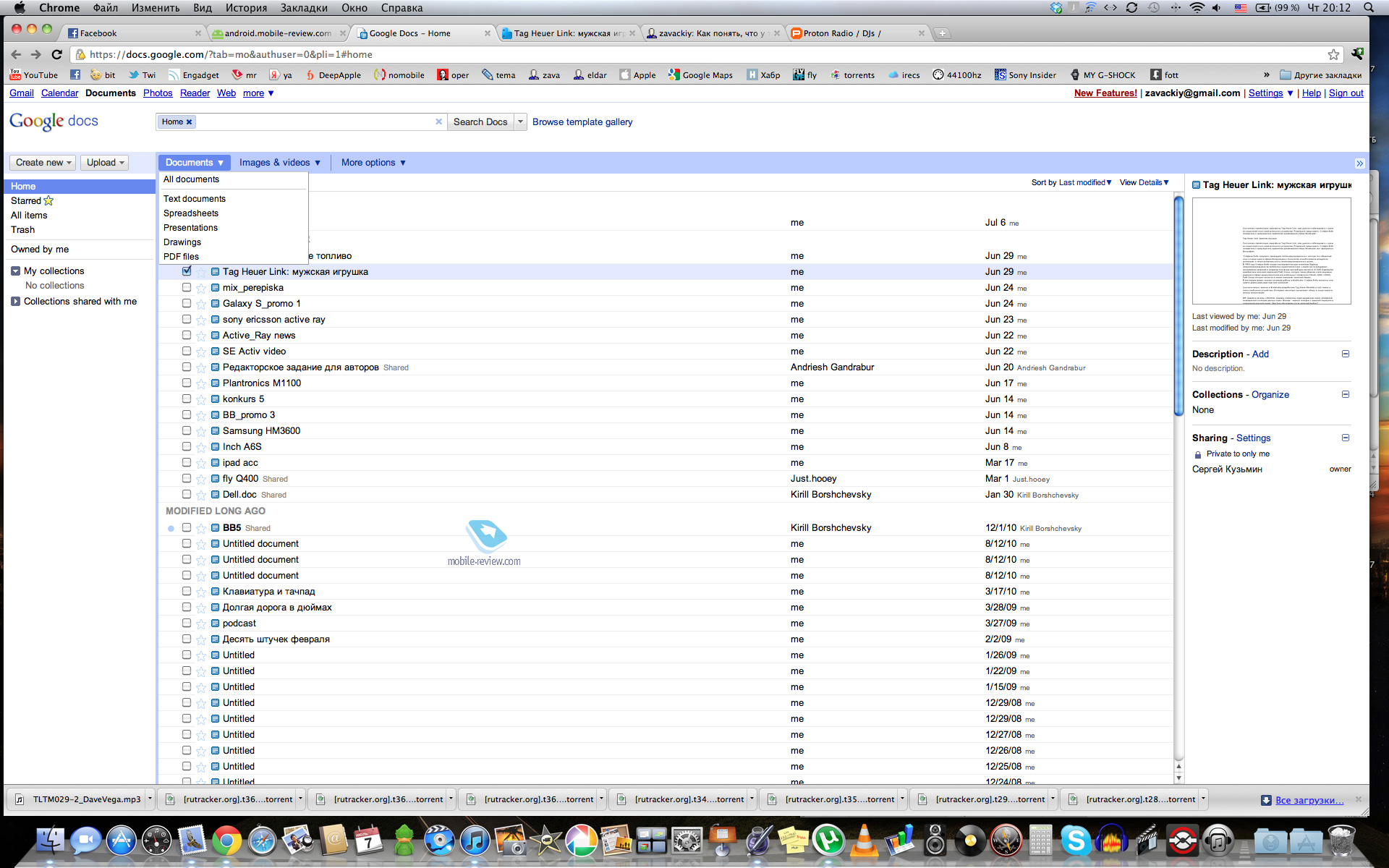This screenshot has height=868, width=1389.
Task: Switch to the Facebook tab
Action: coord(134,33)
